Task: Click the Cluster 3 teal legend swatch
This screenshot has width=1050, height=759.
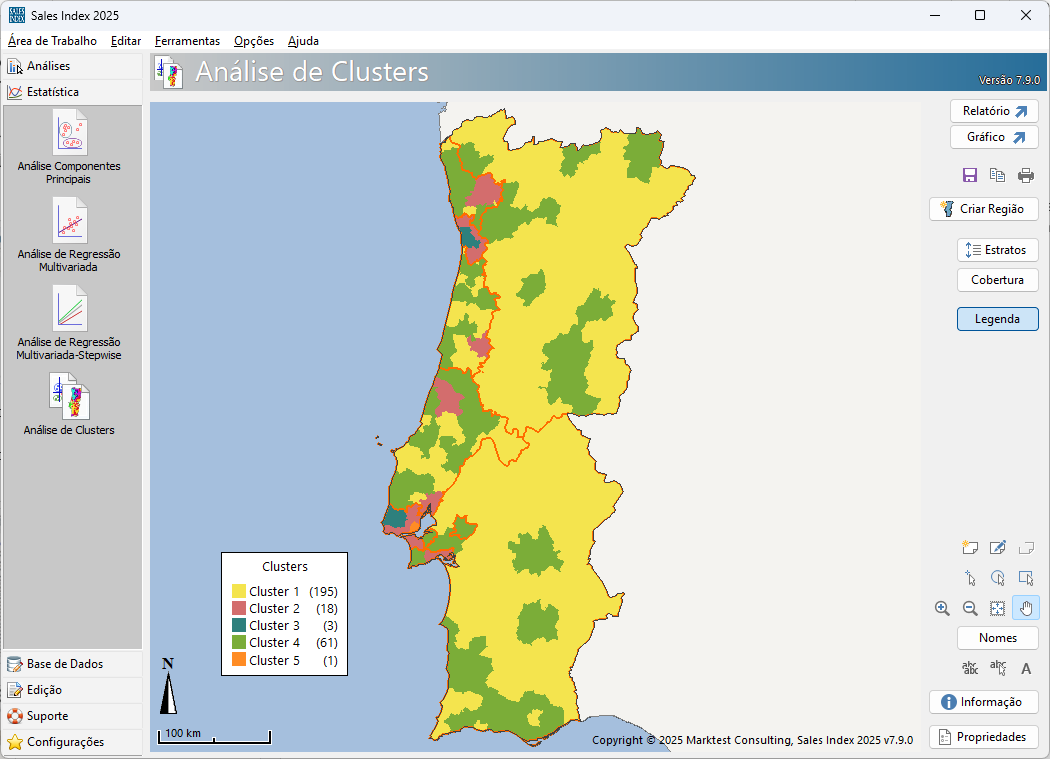Action: (x=239, y=626)
